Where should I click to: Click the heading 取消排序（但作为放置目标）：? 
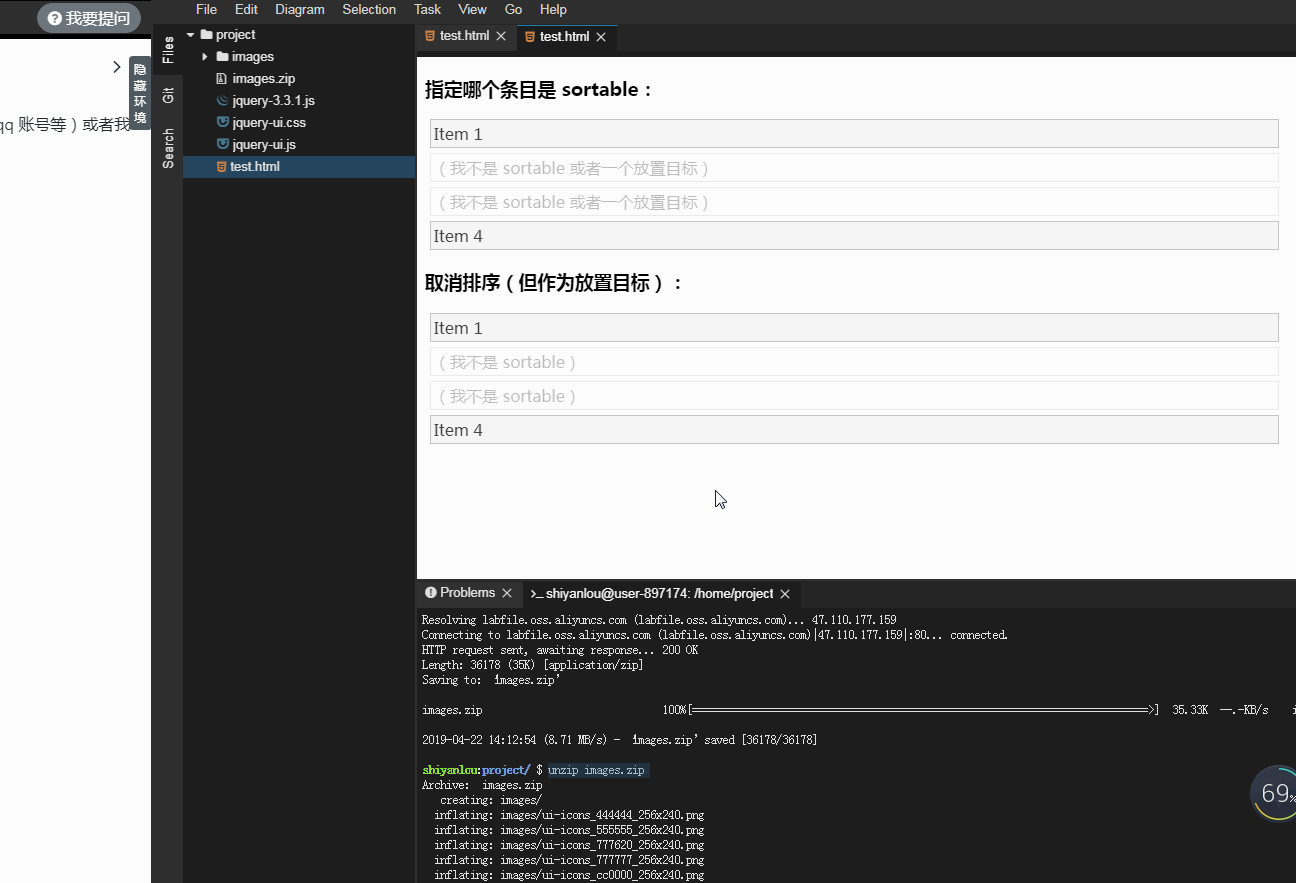(556, 284)
